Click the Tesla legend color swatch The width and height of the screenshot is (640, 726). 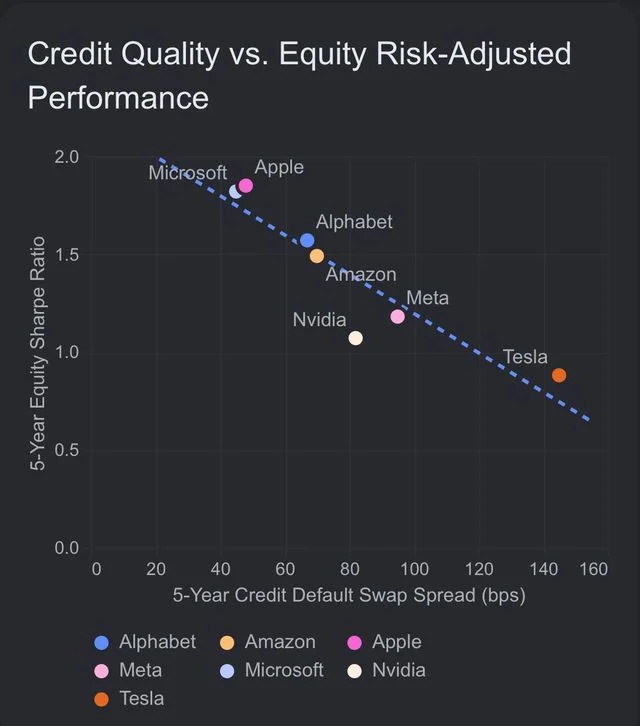[101, 699]
